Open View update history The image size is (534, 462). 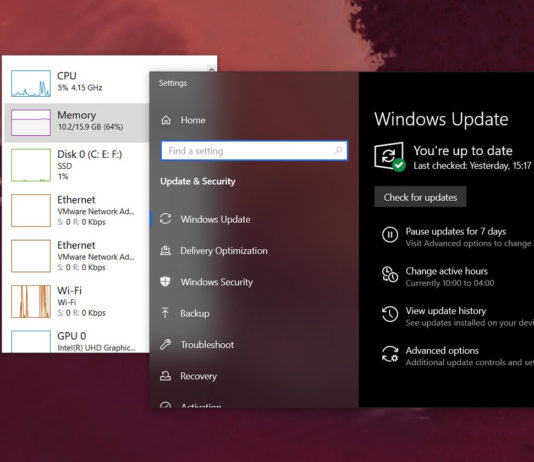[x=446, y=310]
